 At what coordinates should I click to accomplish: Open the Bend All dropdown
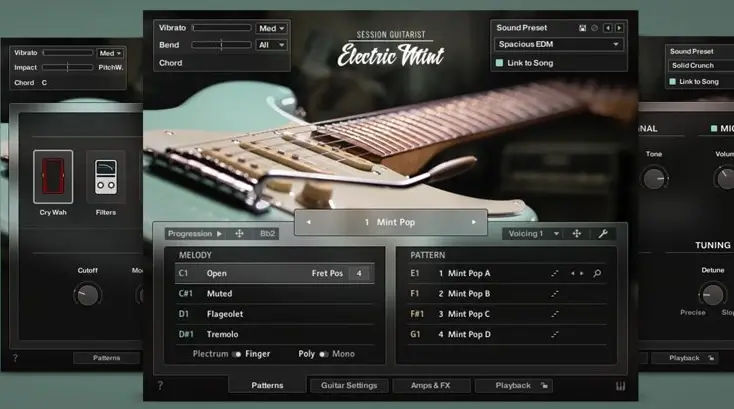(x=272, y=45)
